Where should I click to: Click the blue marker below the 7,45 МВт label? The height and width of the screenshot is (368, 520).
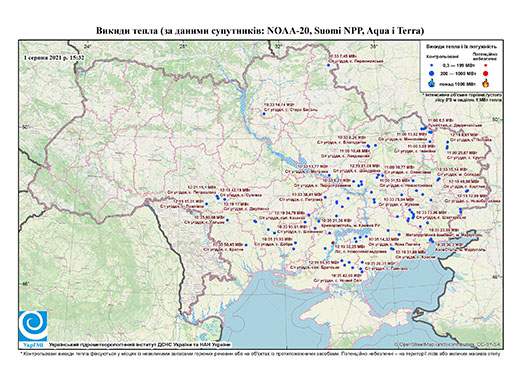(328, 65)
